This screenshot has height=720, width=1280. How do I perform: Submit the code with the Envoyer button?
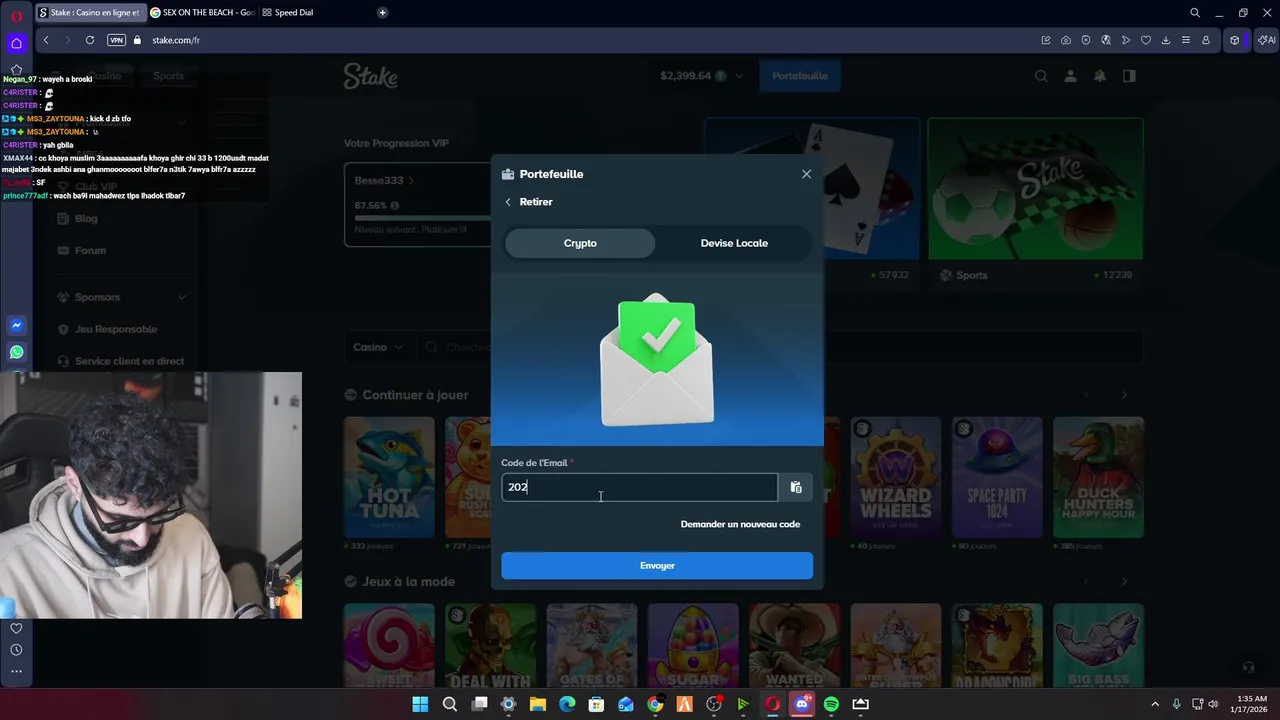coord(657,566)
